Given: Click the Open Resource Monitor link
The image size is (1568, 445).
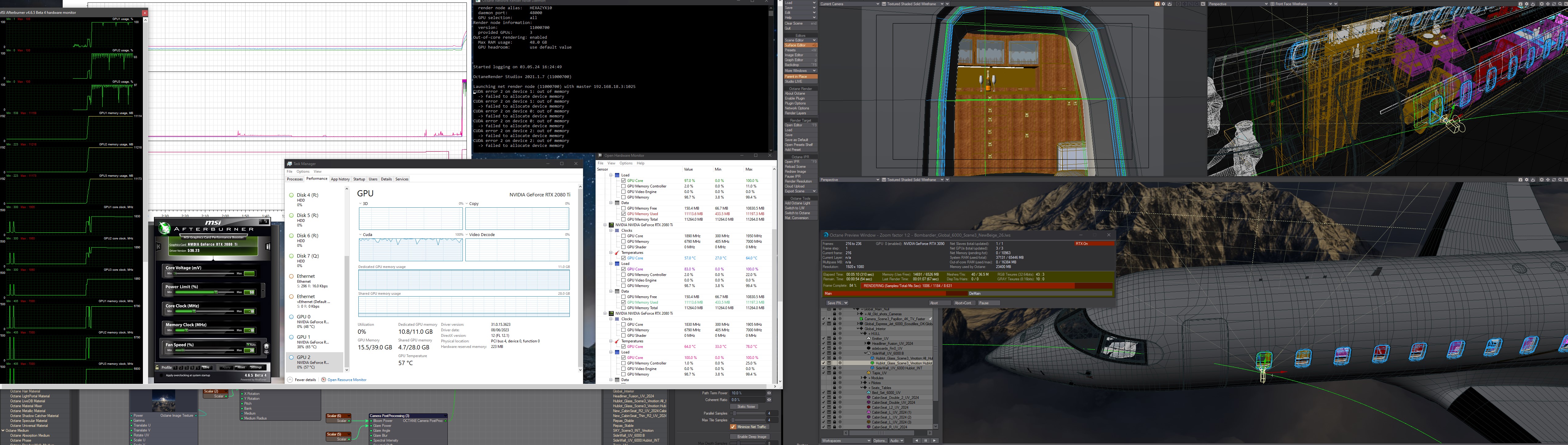Looking at the screenshot, I should (347, 379).
